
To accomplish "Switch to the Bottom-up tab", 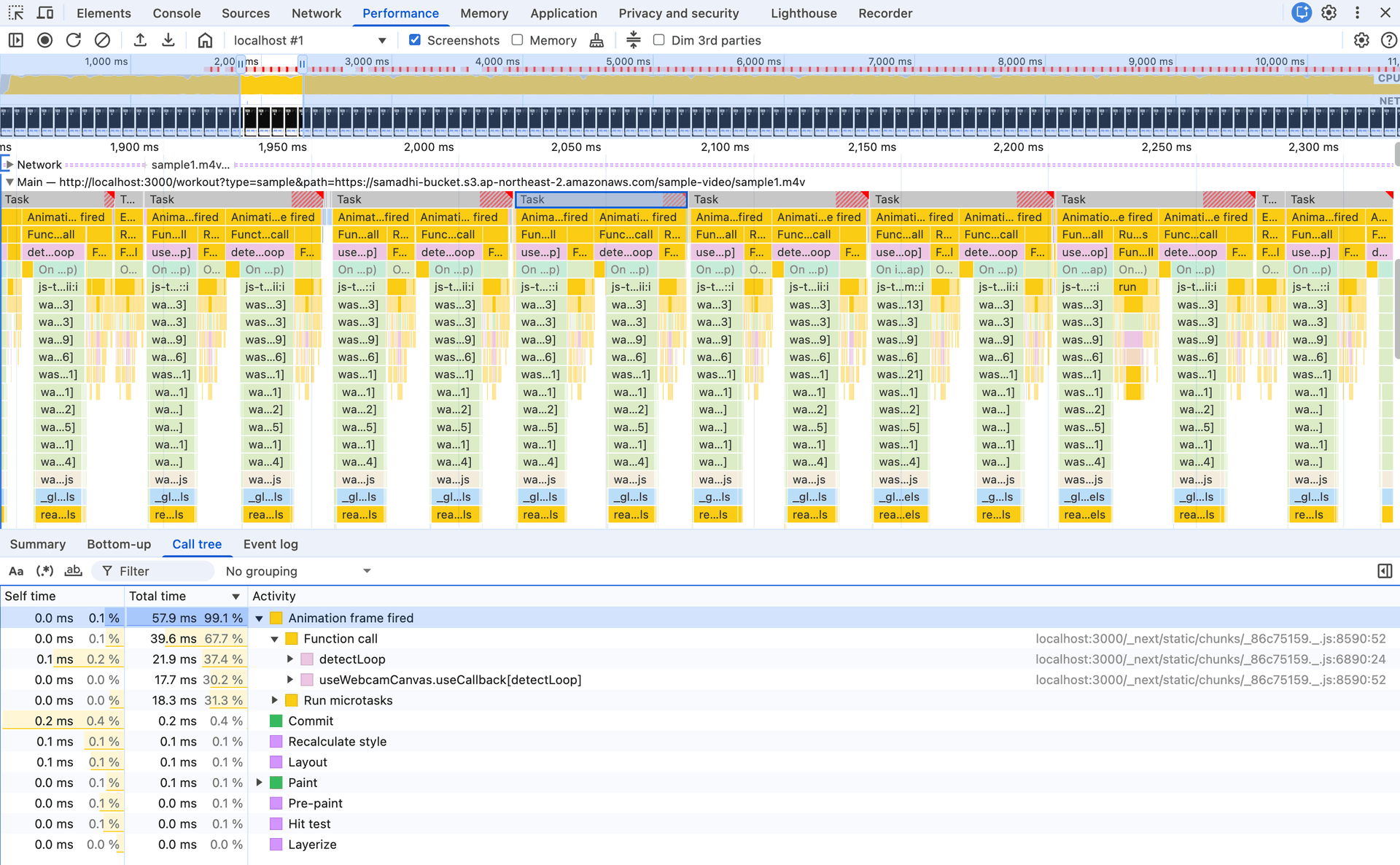I will click(x=119, y=544).
